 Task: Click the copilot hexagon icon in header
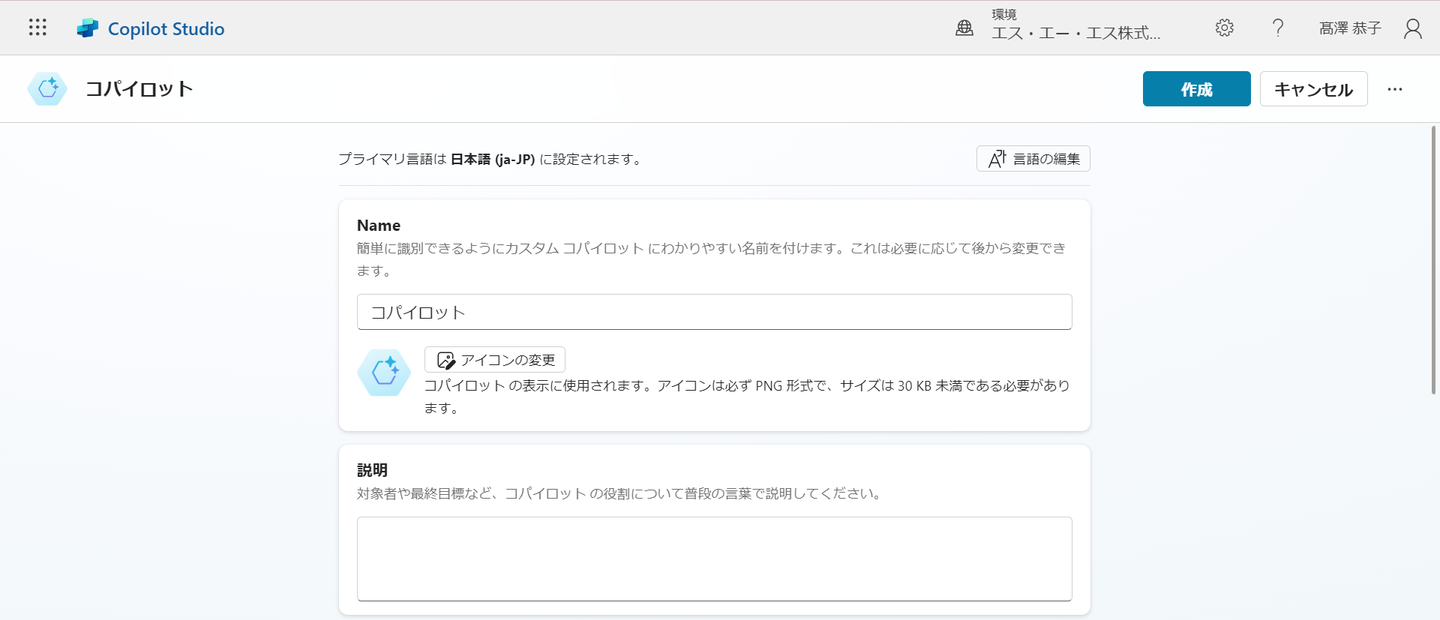(47, 89)
